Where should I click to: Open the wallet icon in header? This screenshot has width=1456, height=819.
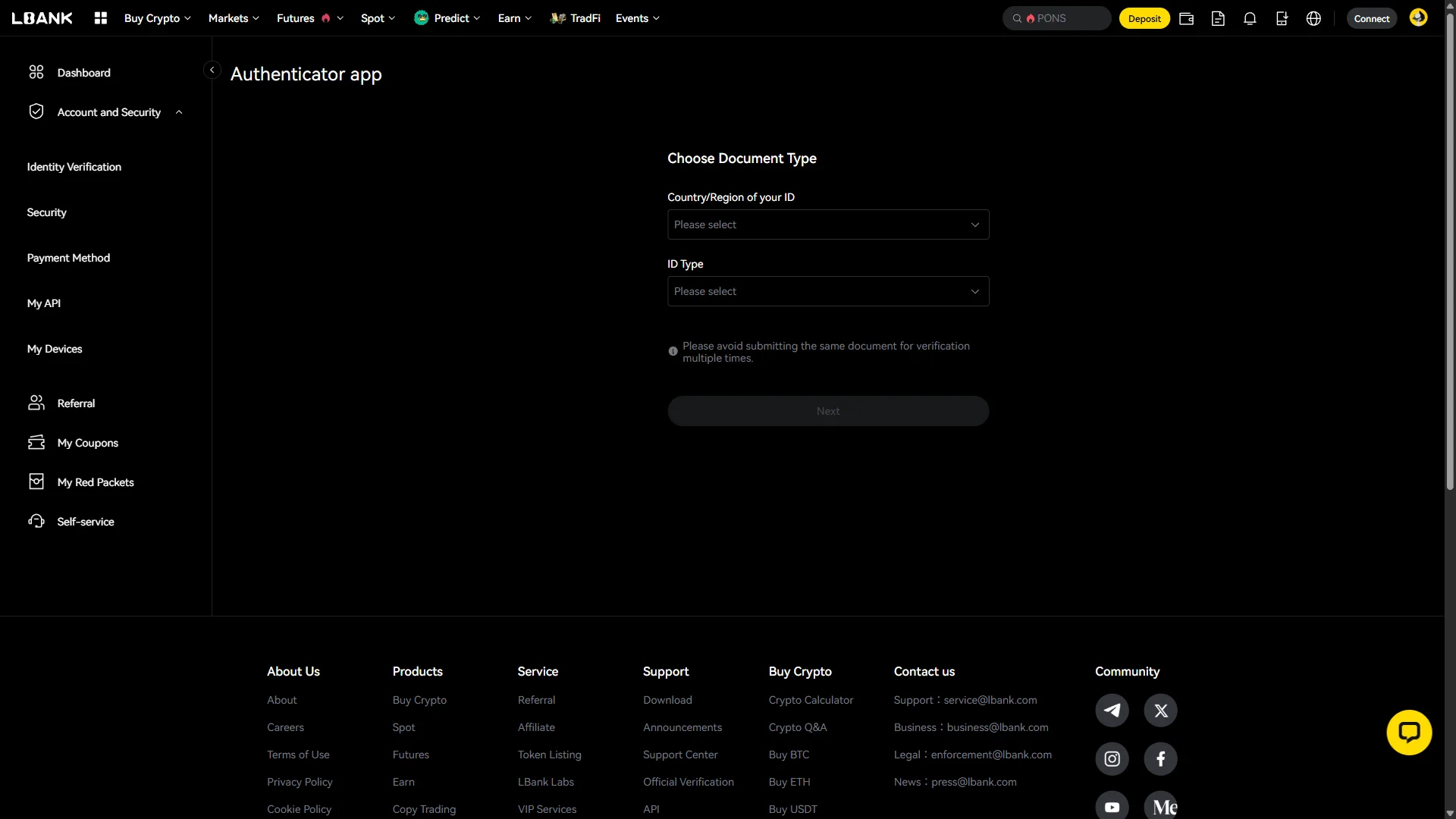(x=1187, y=19)
